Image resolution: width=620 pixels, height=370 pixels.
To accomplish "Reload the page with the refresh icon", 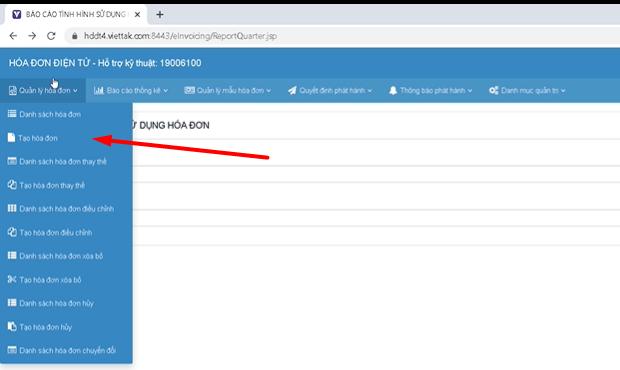I will click(51, 36).
